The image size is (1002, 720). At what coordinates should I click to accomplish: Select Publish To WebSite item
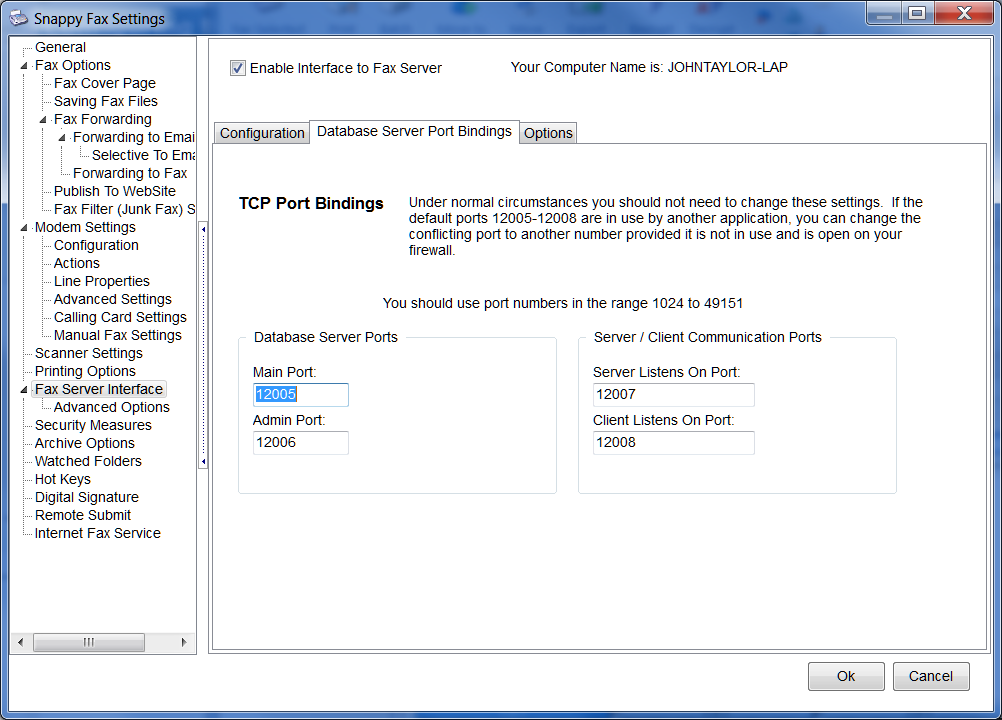tap(114, 191)
